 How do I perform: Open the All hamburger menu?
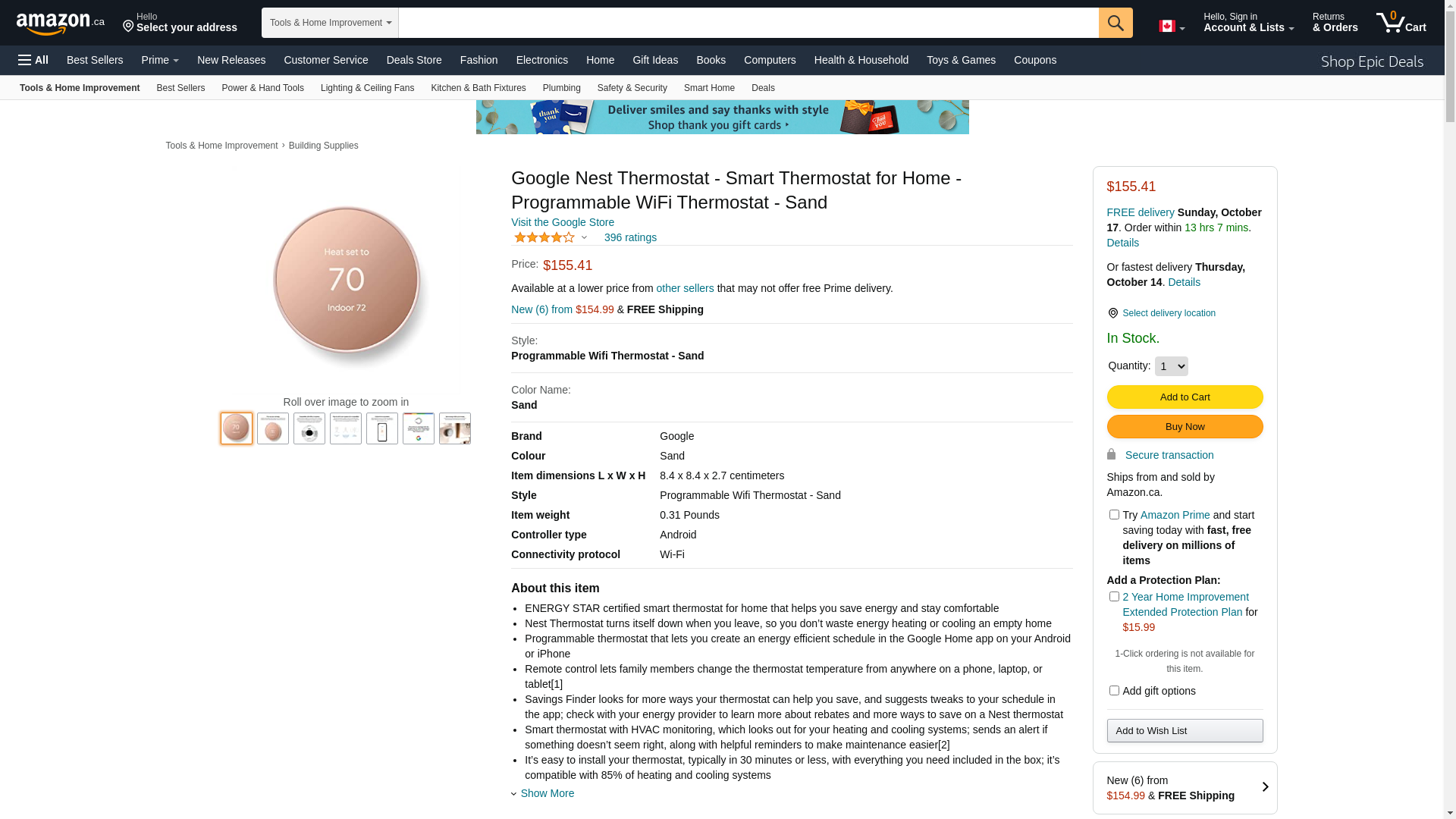pyautogui.click(x=33, y=60)
